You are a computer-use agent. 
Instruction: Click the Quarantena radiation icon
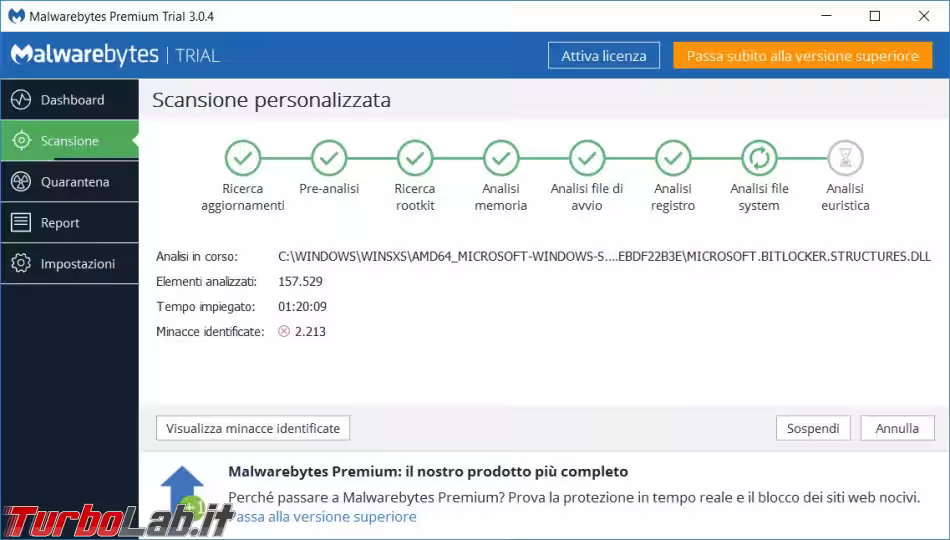tap(21, 182)
